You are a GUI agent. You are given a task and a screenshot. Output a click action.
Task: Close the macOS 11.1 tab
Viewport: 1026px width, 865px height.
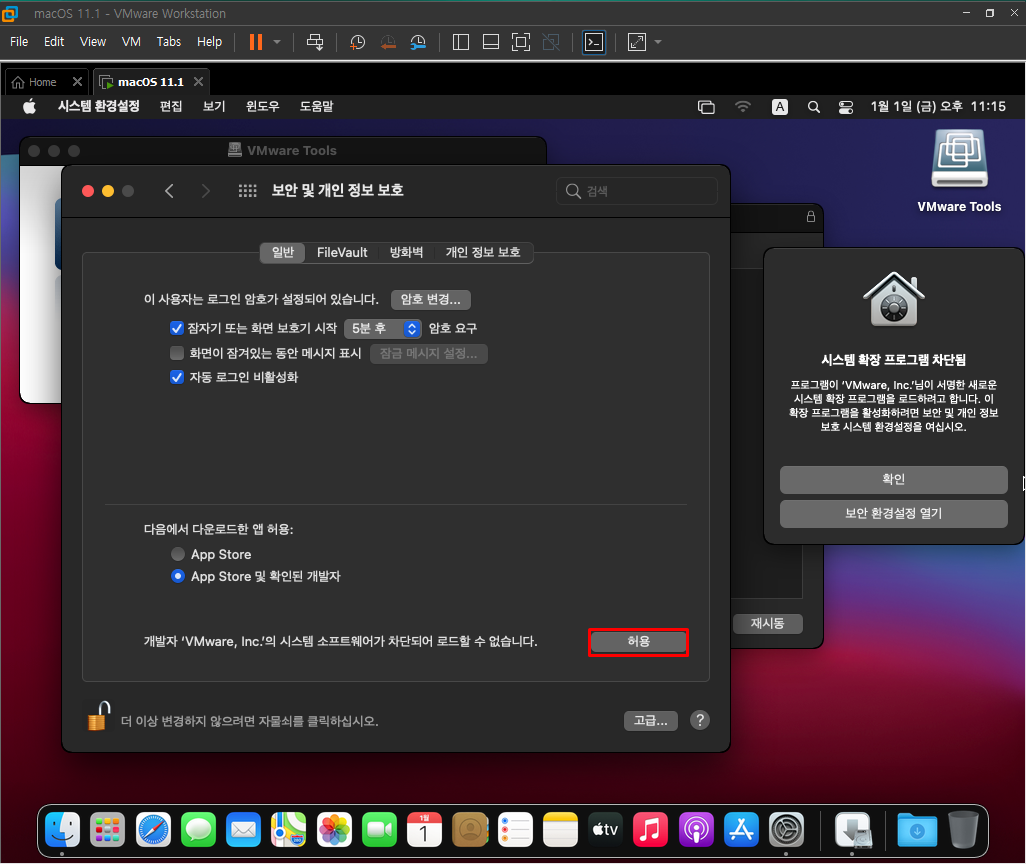tap(198, 81)
